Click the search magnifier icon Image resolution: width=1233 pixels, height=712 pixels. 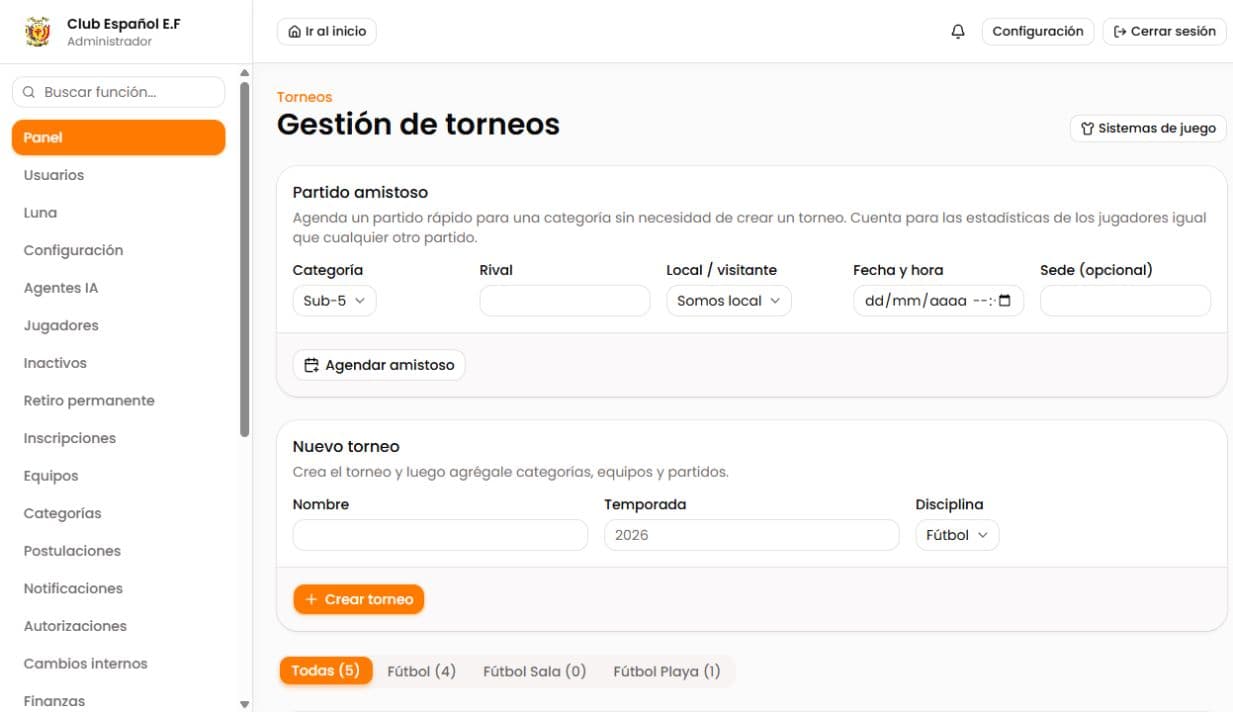tap(29, 92)
